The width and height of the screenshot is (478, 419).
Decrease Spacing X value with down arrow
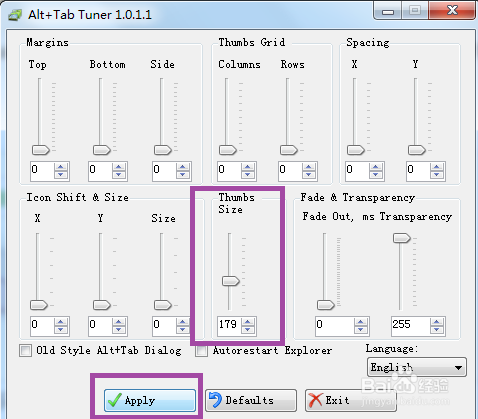click(376, 174)
